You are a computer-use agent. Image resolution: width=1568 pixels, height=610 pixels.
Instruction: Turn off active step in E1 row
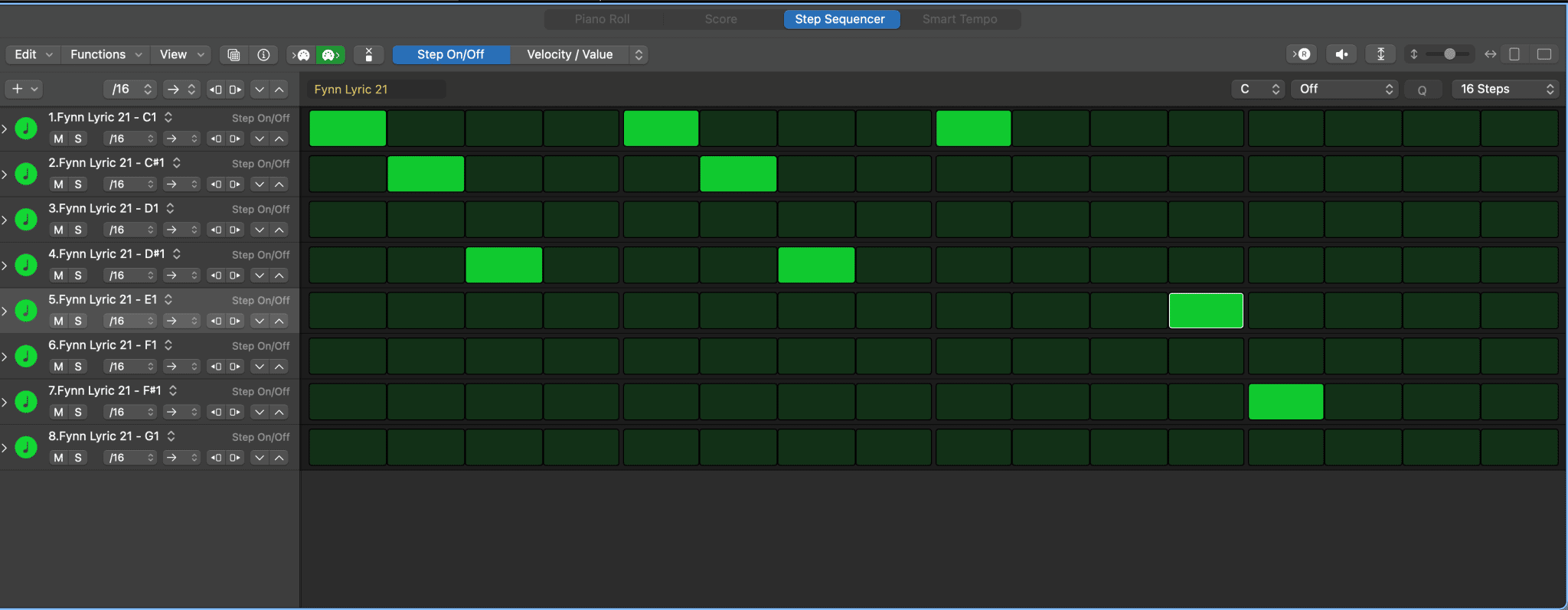pyautogui.click(x=1206, y=311)
